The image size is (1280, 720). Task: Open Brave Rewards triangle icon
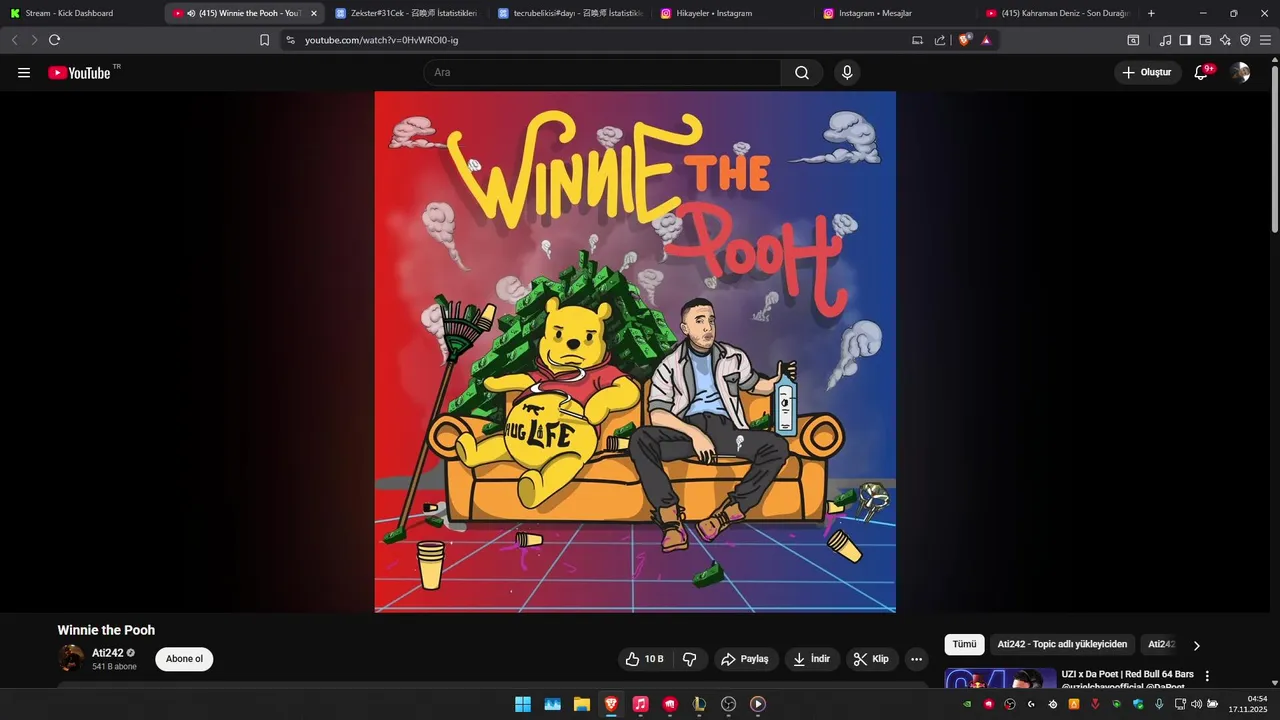coord(986,40)
